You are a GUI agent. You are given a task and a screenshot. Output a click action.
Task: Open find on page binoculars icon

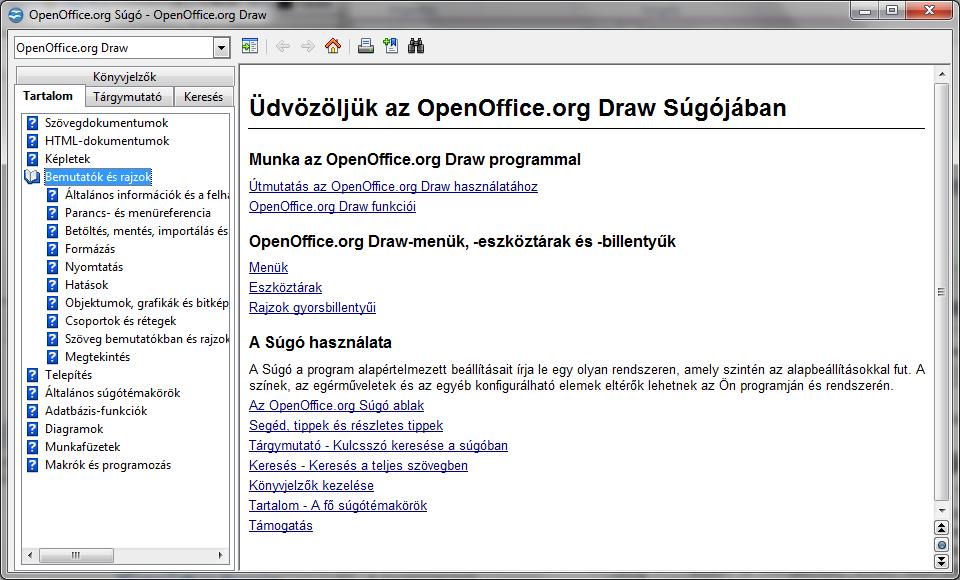coord(416,46)
